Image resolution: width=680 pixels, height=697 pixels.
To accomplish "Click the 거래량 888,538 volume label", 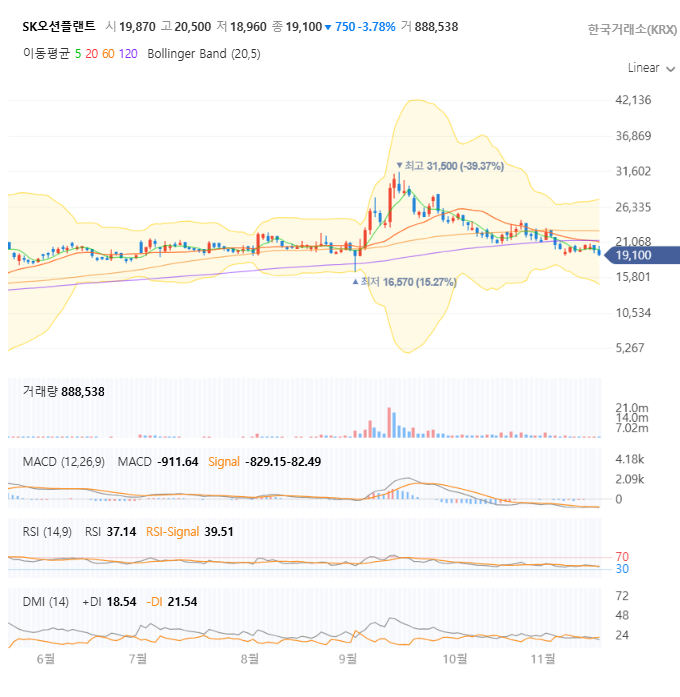I will click(64, 392).
